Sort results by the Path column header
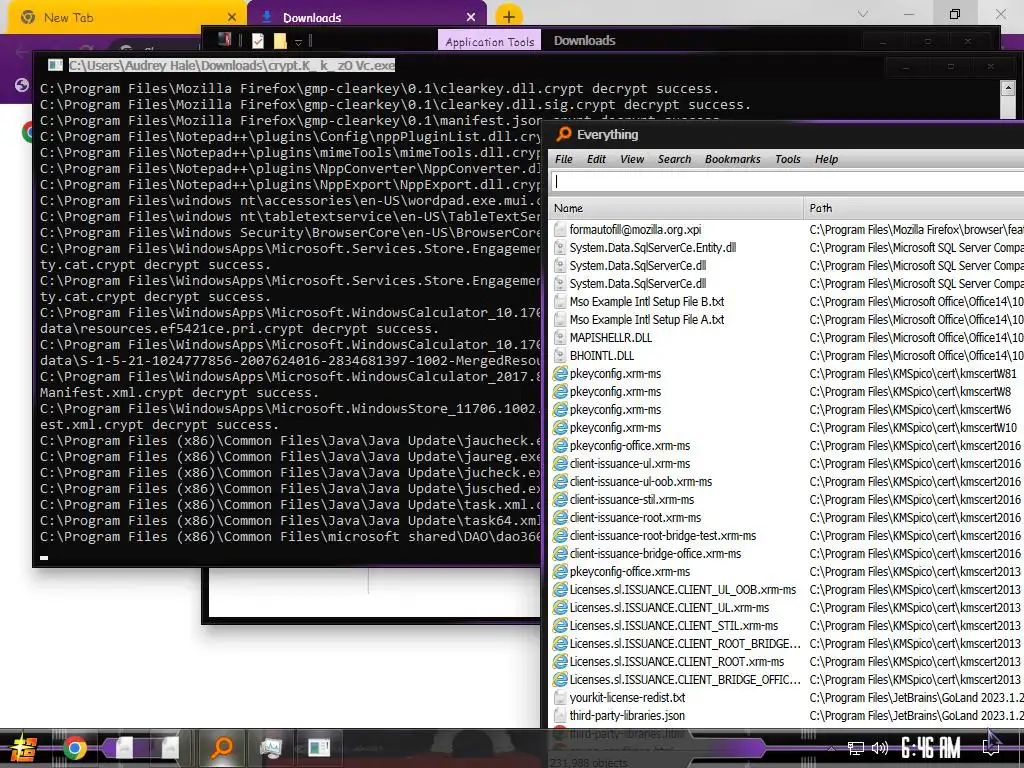The image size is (1024, 768). (914, 208)
